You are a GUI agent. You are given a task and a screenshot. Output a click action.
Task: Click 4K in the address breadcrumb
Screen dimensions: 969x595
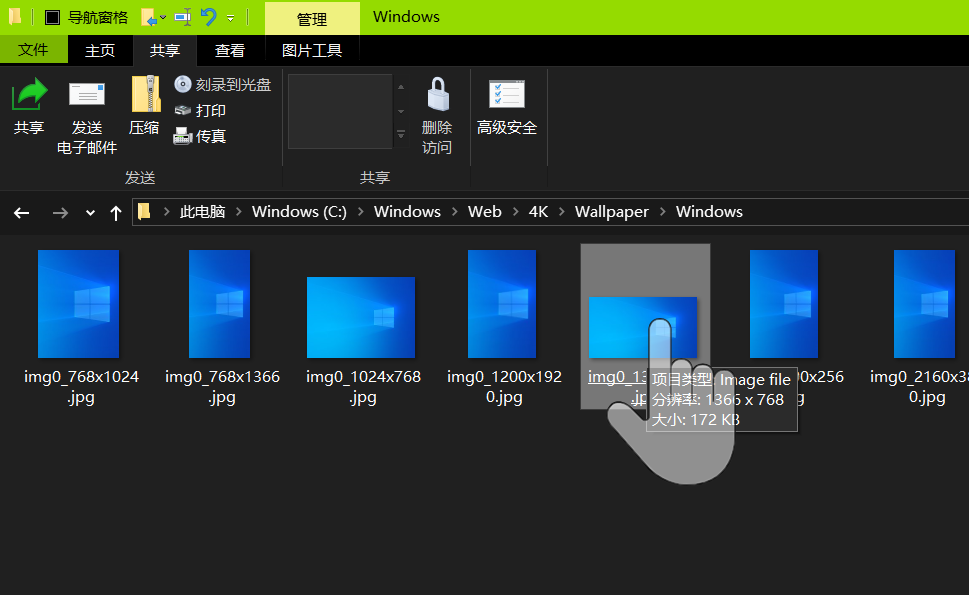pos(538,212)
